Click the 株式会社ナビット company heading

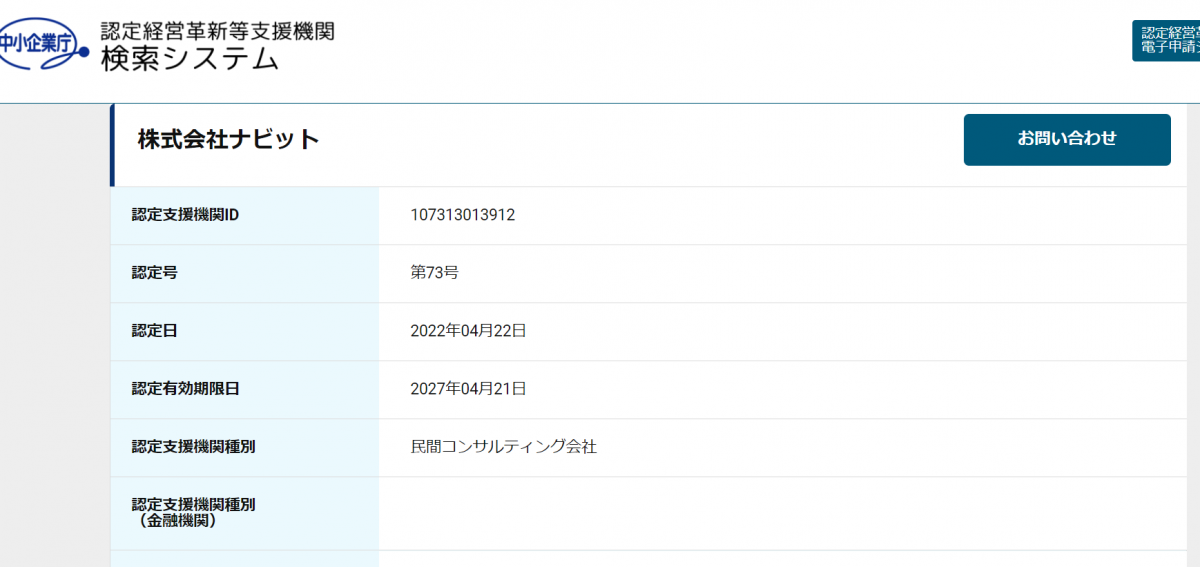click(229, 140)
